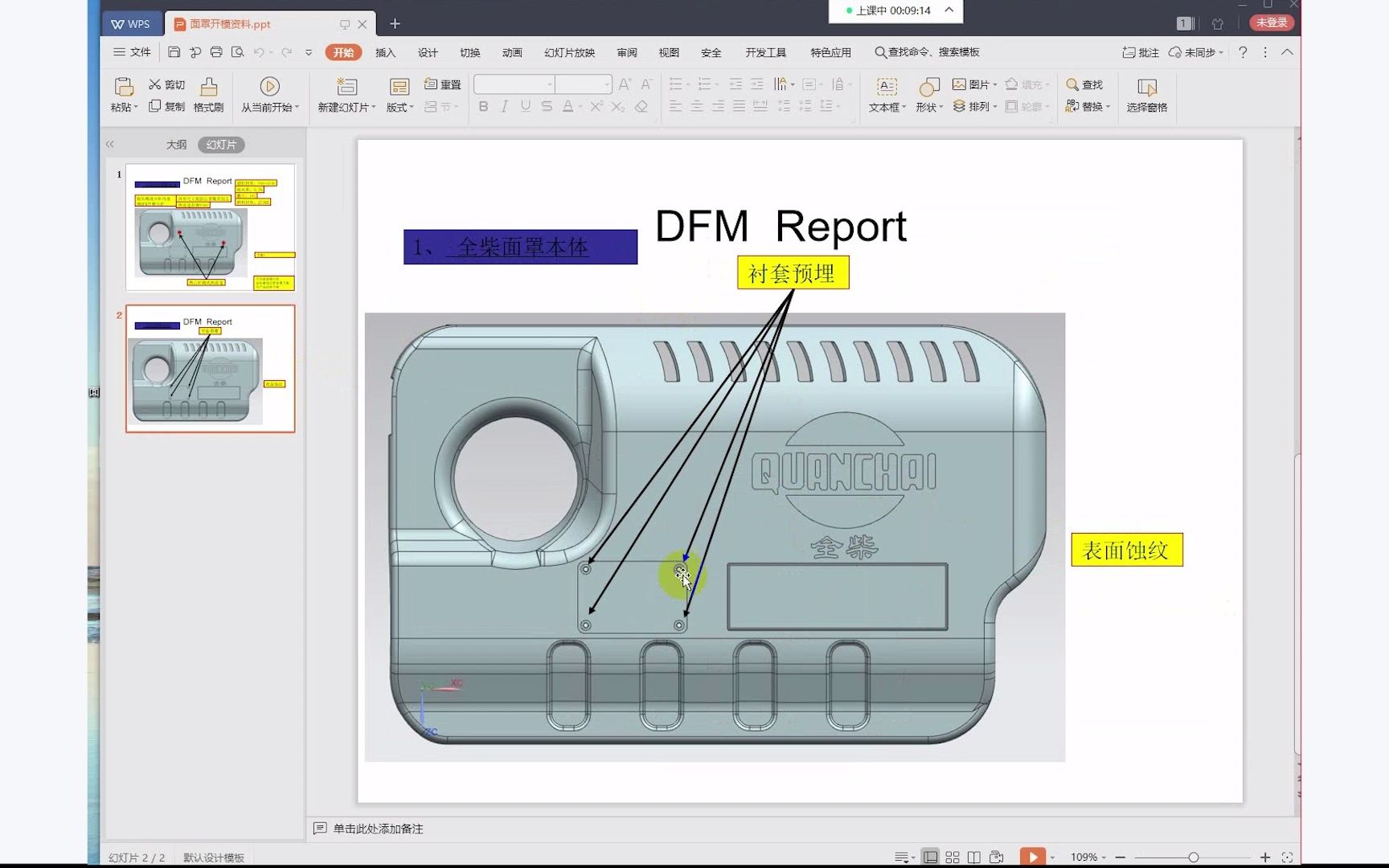Open the Selection Pane (选择窗格)

click(1146, 95)
